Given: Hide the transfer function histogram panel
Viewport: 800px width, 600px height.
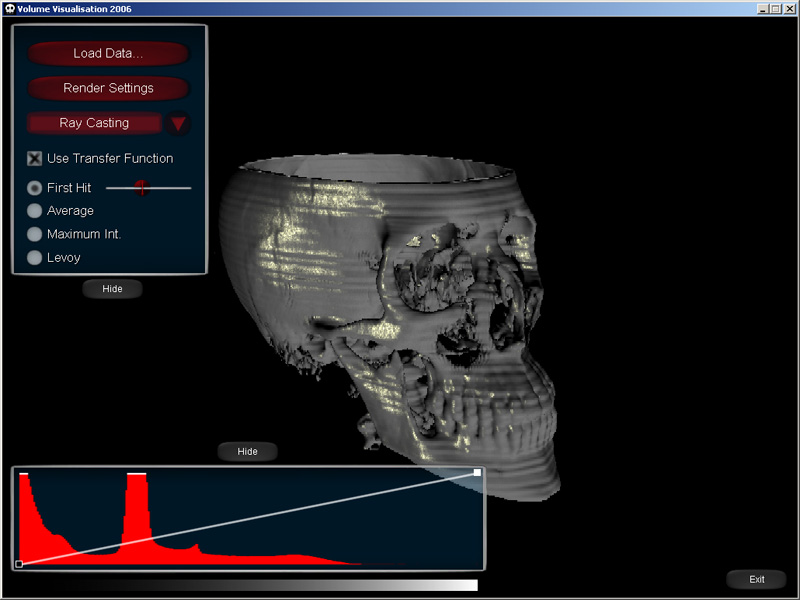Looking at the screenshot, I should (247, 452).
